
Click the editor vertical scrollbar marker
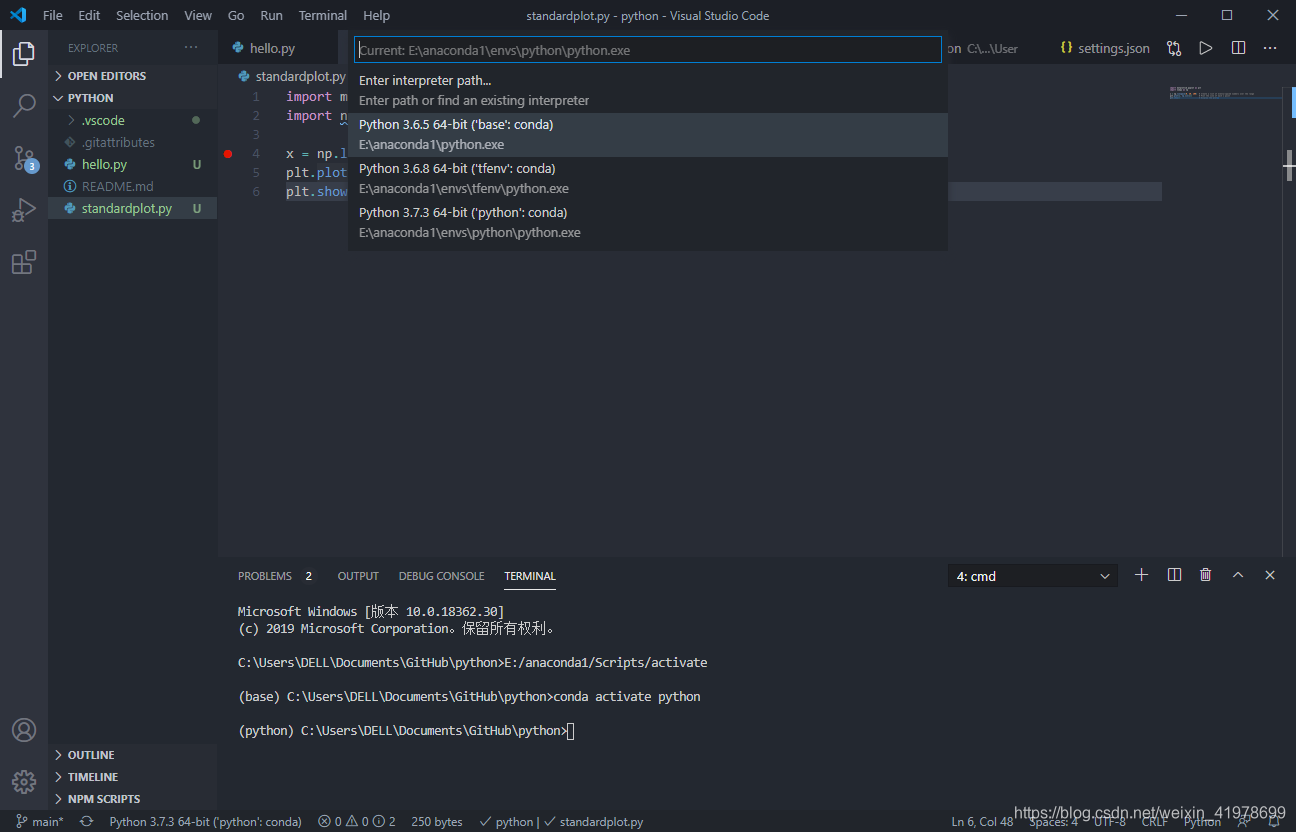coord(1290,165)
